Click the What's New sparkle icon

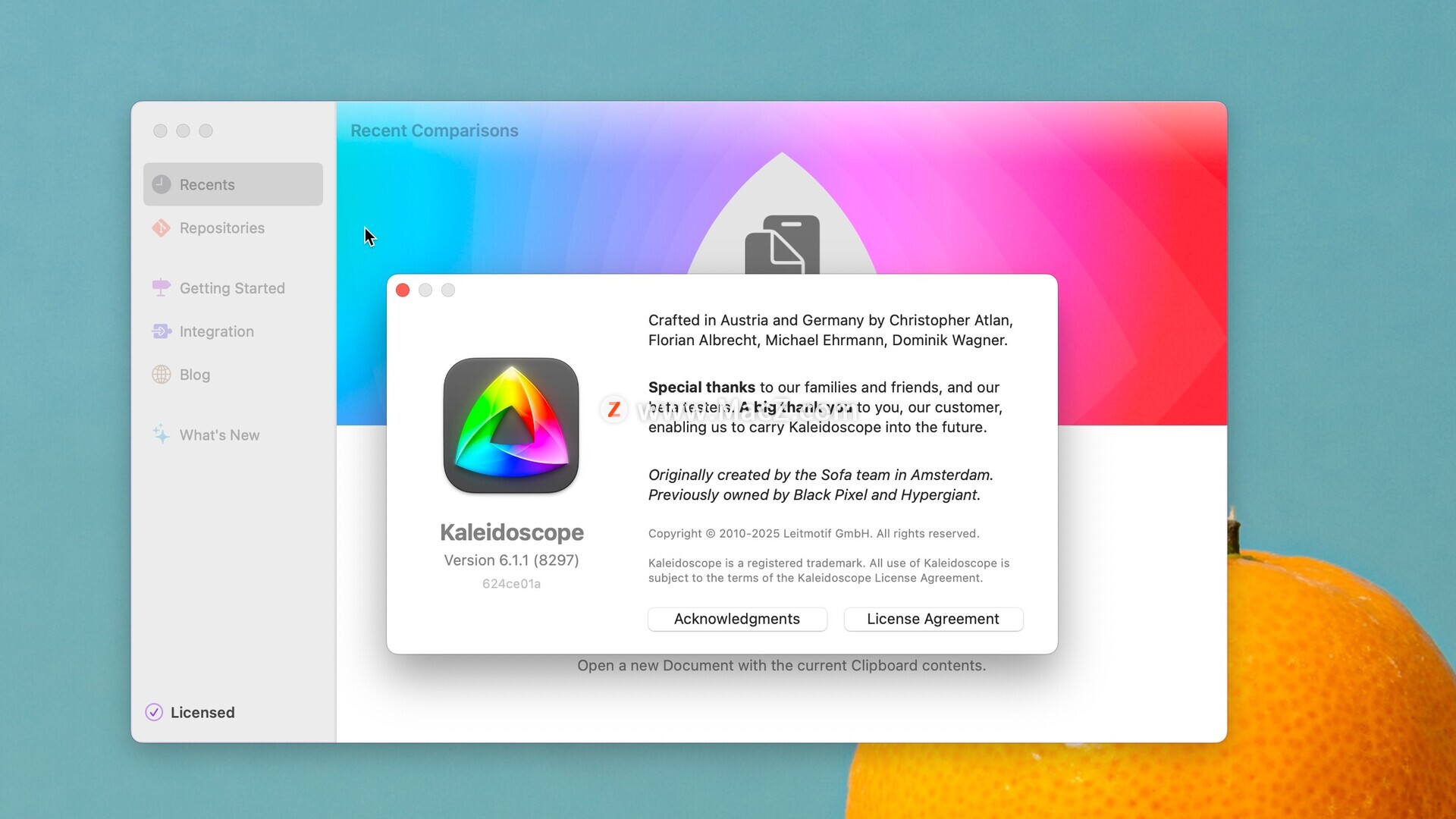161,435
